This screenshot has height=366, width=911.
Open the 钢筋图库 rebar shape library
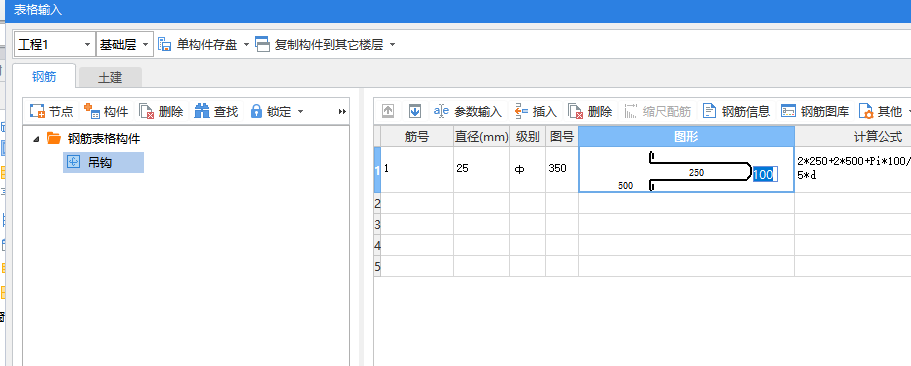point(815,112)
